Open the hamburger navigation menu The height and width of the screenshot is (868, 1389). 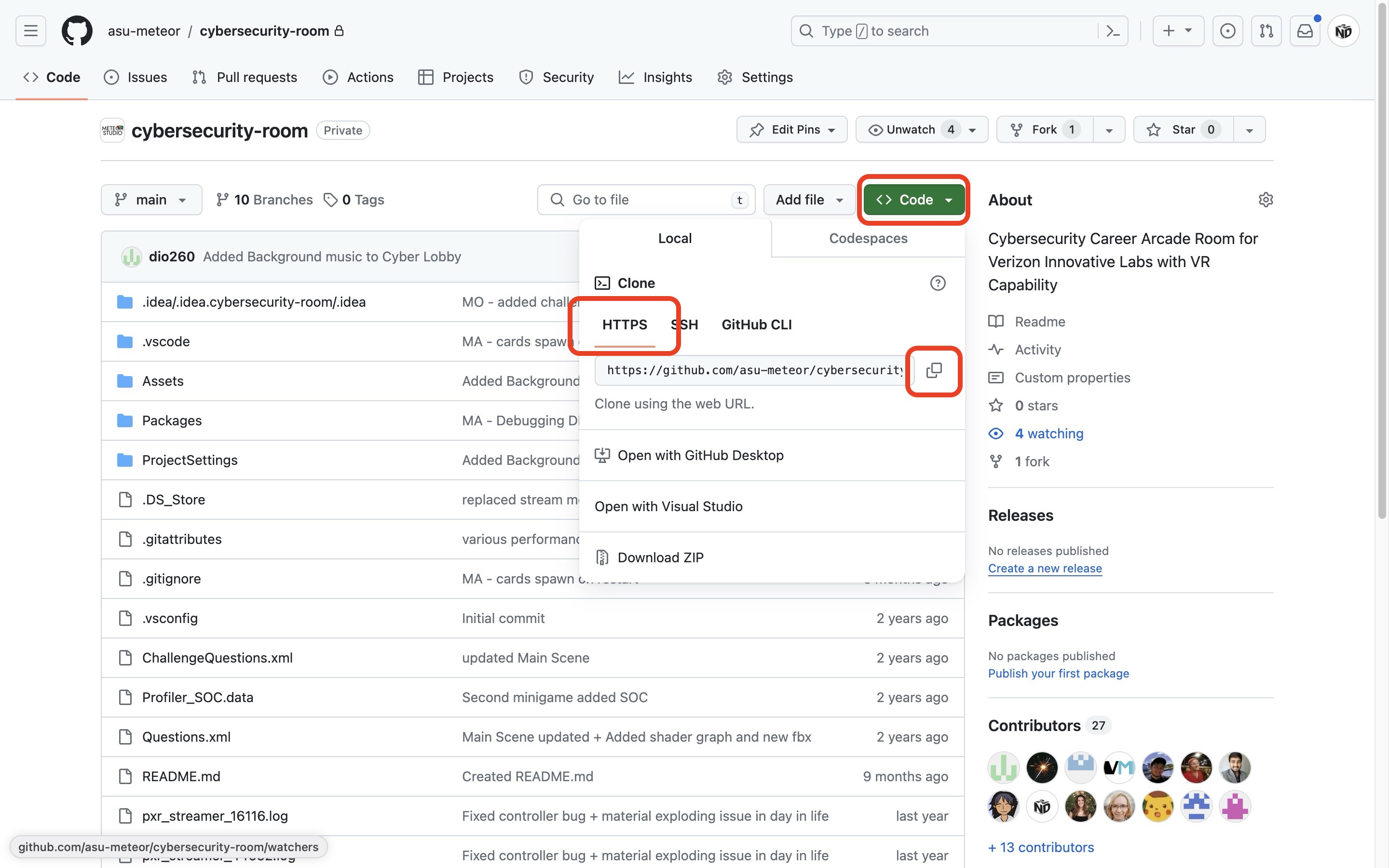(31, 31)
